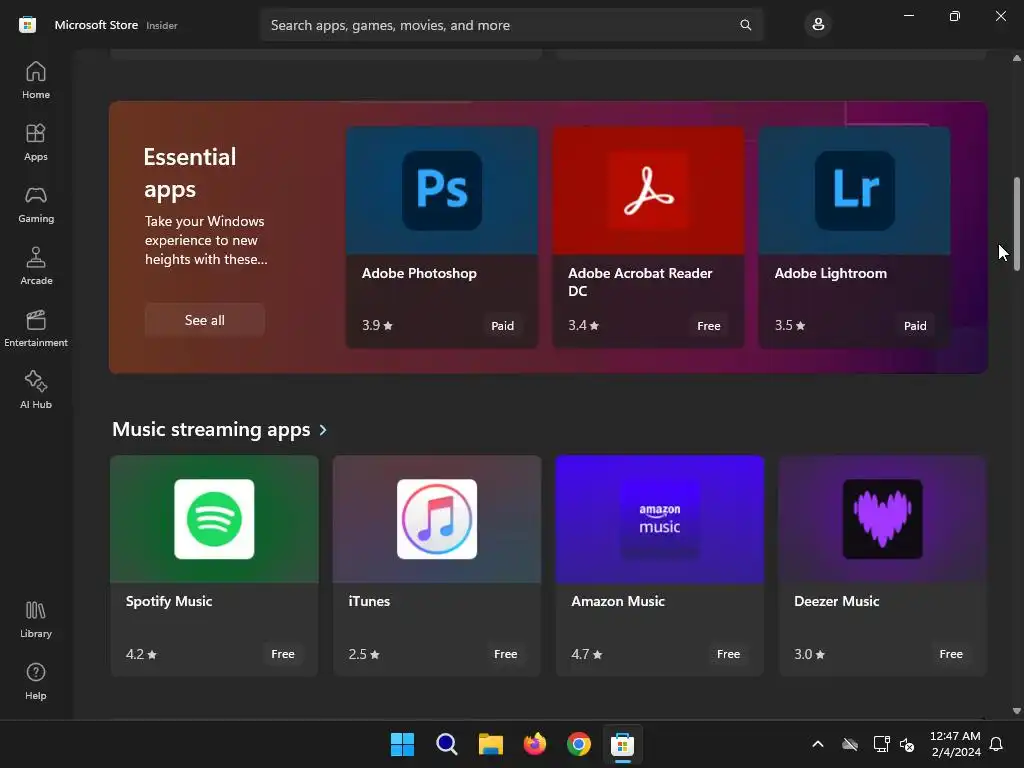
Task: Click the Free label on Spotify Music
Action: pyautogui.click(x=283, y=654)
